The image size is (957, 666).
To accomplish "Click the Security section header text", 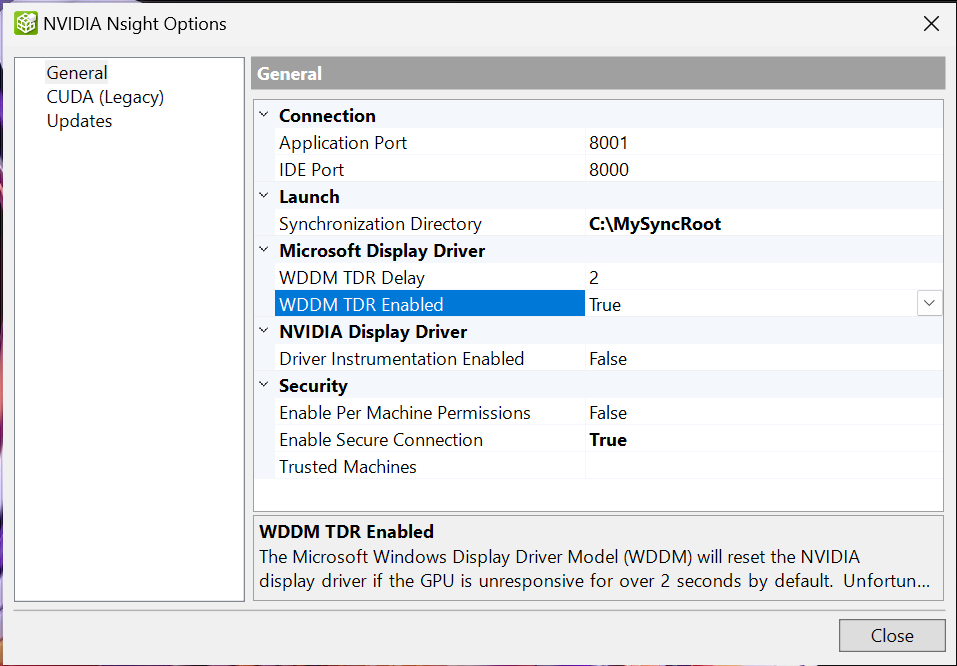I will click(x=313, y=385).
